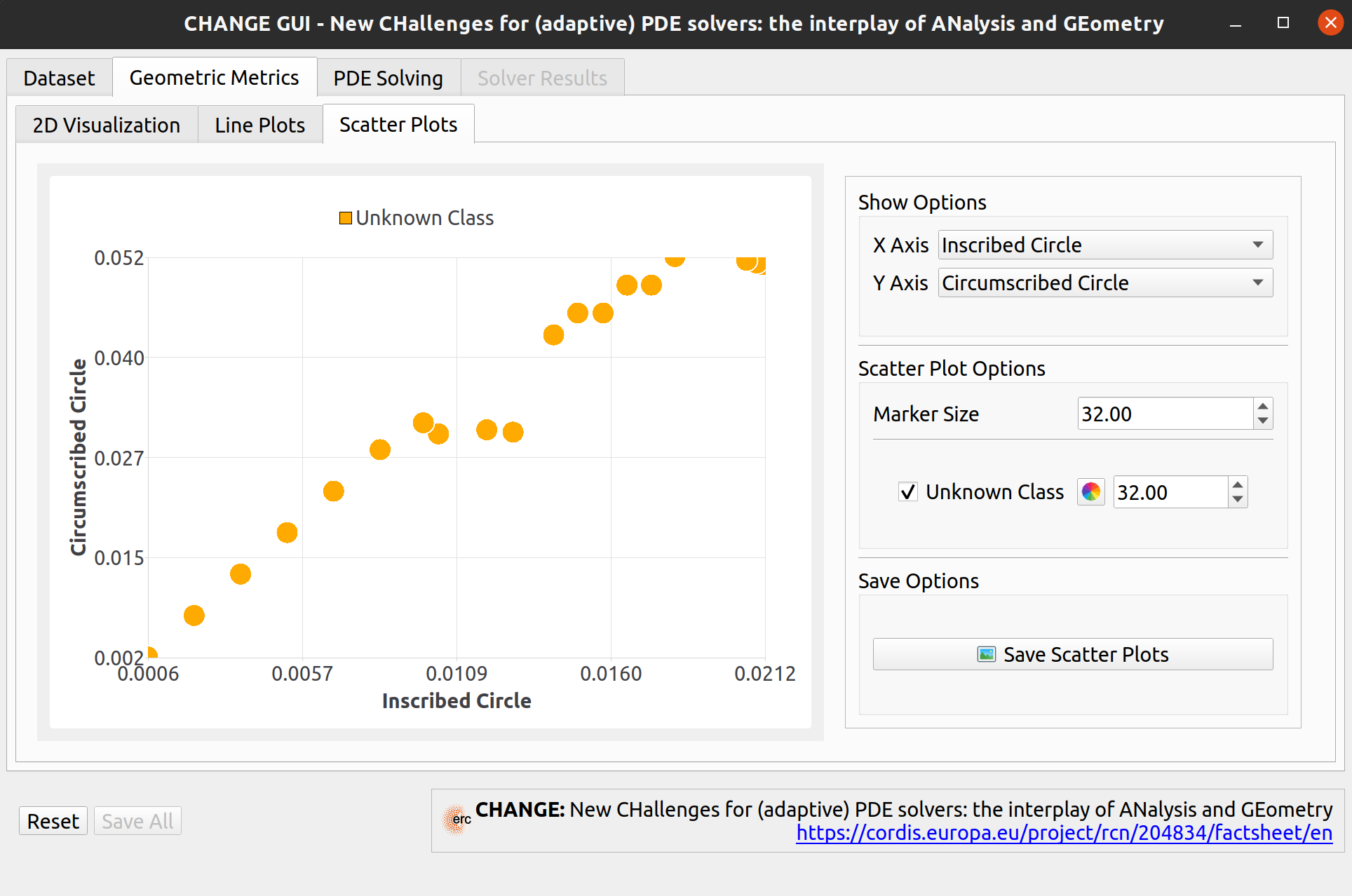Click the ERC logo icon
The height and width of the screenshot is (896, 1352).
pyautogui.click(x=457, y=819)
